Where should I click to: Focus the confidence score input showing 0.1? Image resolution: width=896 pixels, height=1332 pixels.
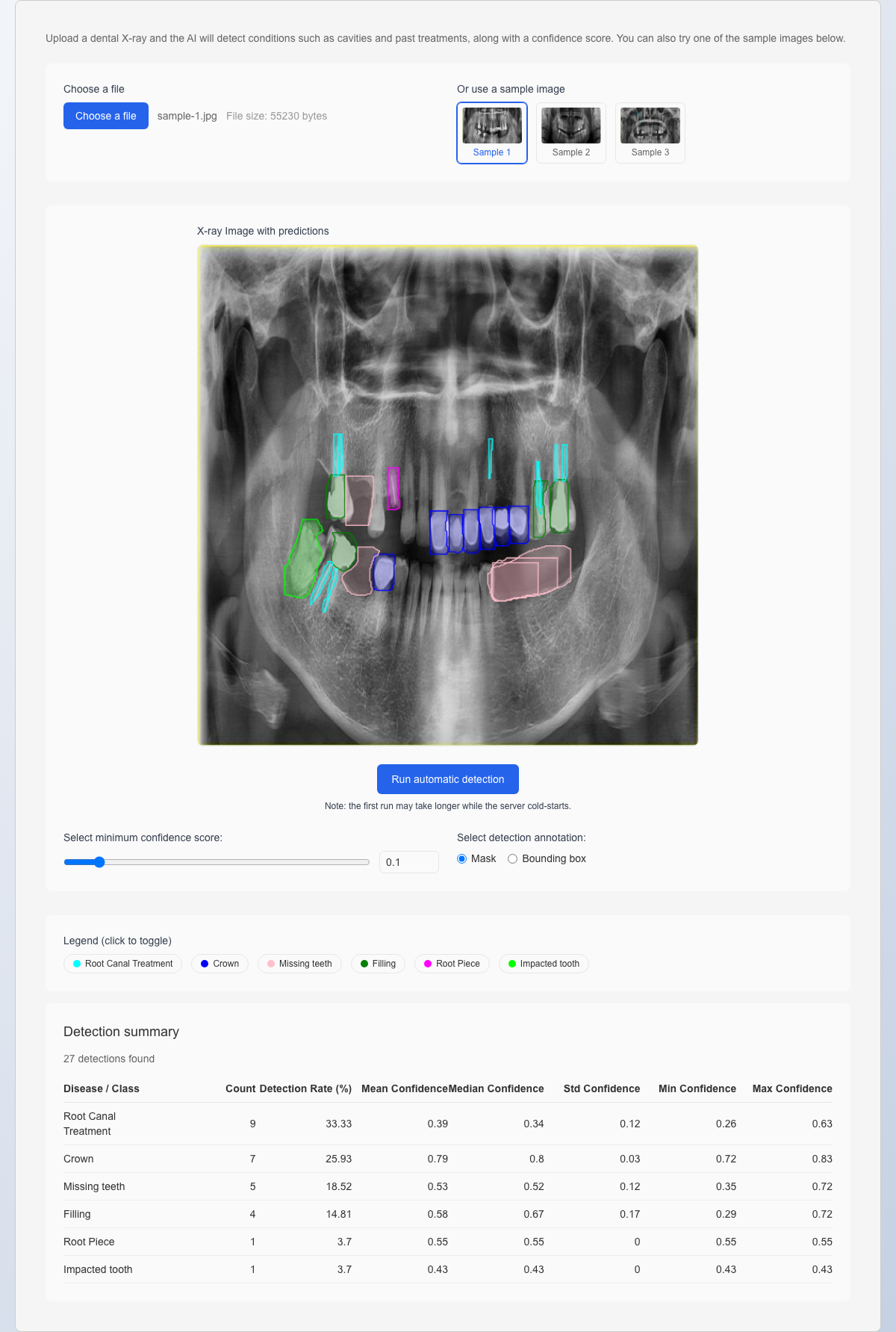(408, 862)
